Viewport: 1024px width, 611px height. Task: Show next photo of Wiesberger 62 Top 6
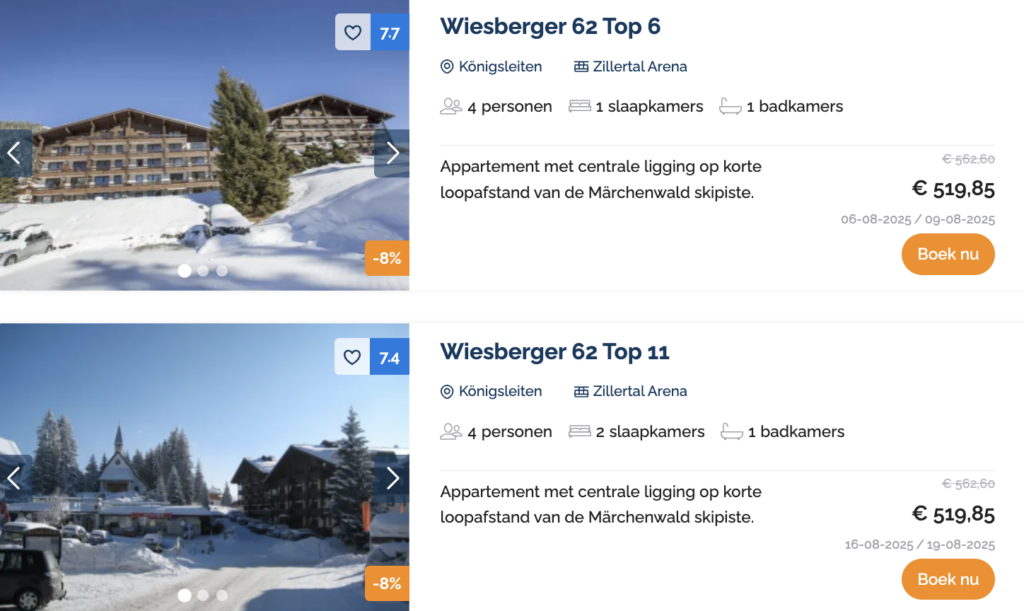392,153
